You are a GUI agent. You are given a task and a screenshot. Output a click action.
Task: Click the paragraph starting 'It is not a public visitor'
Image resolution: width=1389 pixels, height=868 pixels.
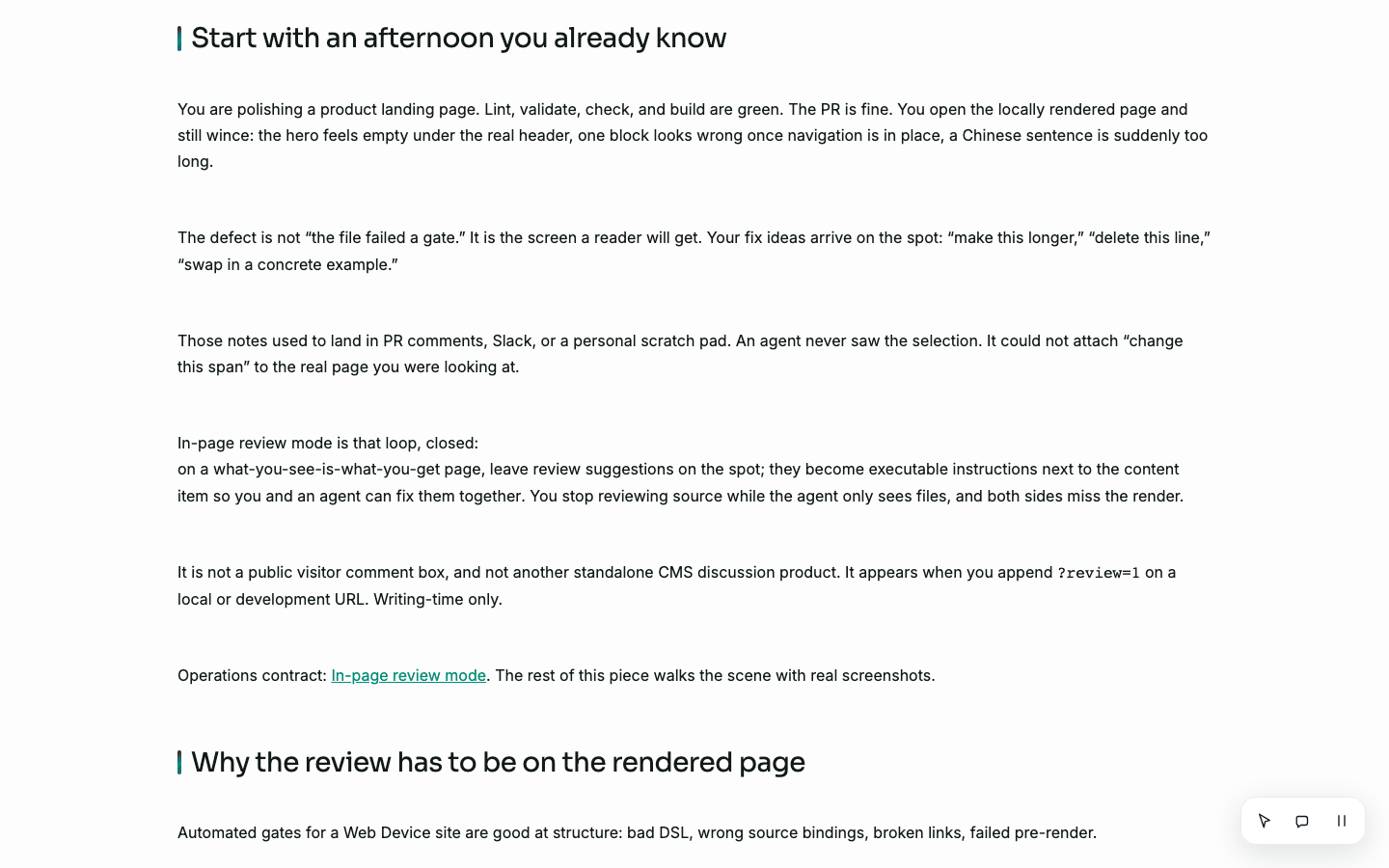click(676, 585)
